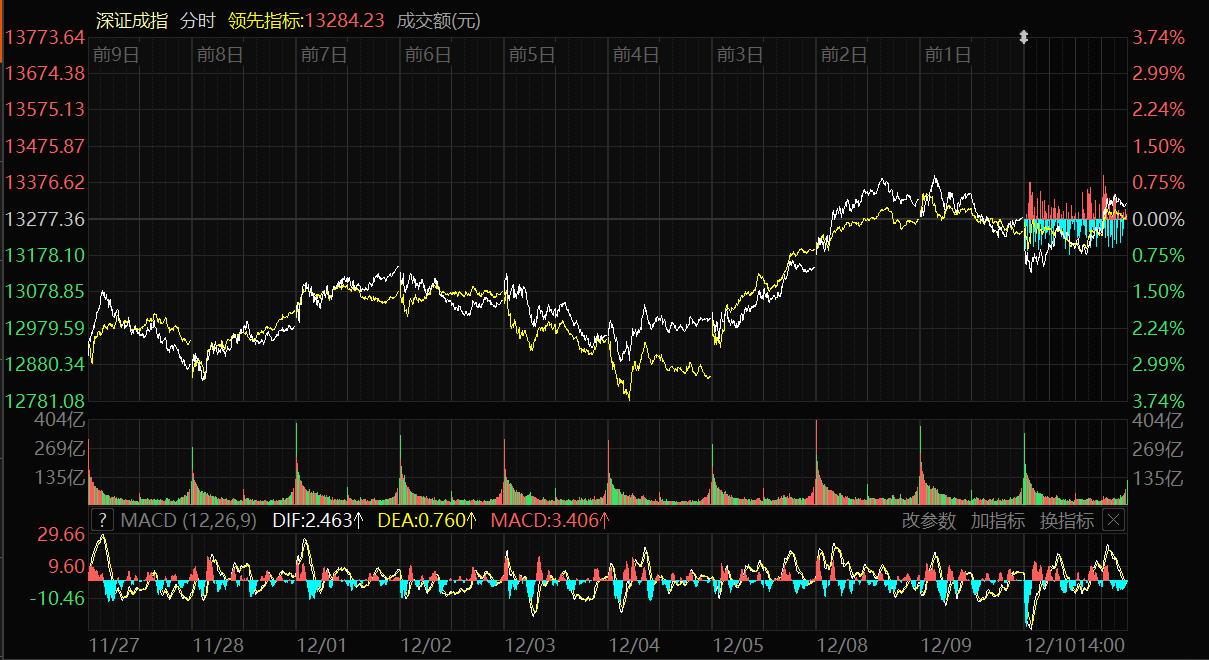Viewport: 1209px width, 660px height.
Task: Click 加指标 to add an indicator
Action: (997, 521)
